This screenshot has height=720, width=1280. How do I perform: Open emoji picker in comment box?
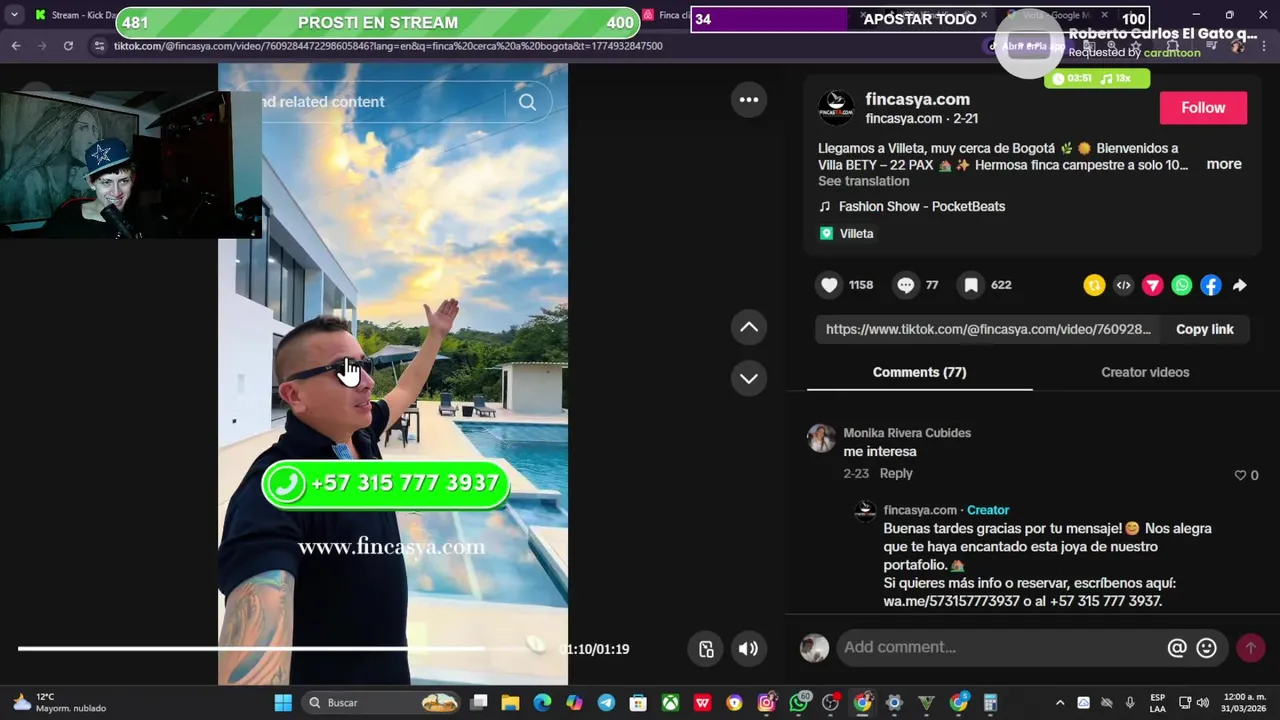[1207, 648]
